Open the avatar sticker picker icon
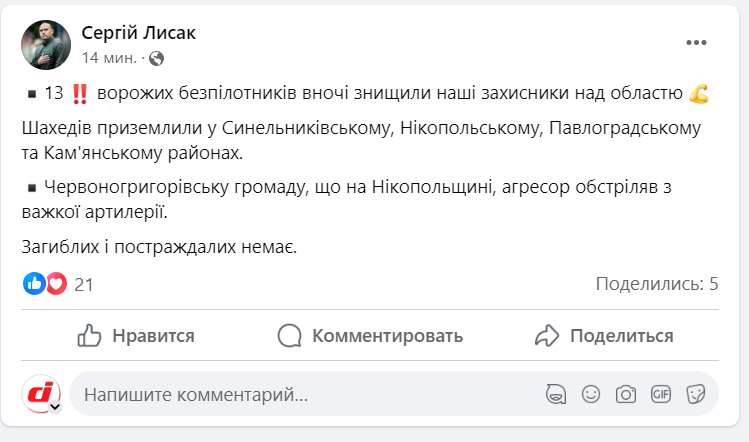The image size is (749, 442). [x=556, y=394]
